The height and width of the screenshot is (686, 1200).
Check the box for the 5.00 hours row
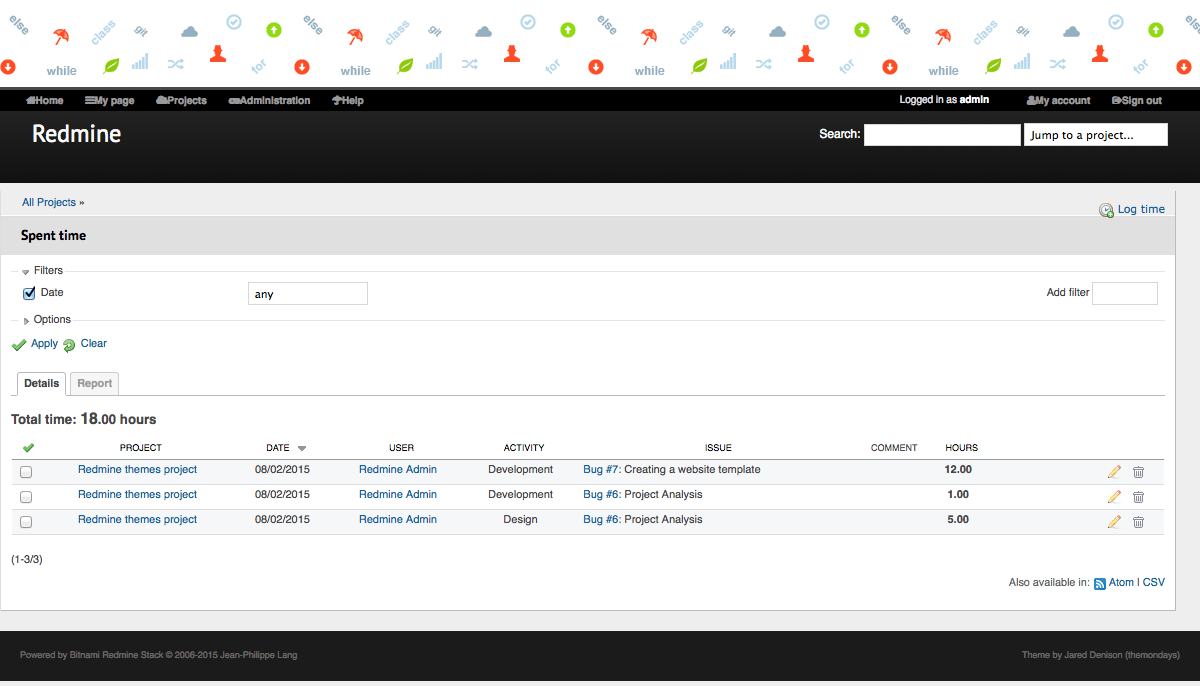coord(26,522)
